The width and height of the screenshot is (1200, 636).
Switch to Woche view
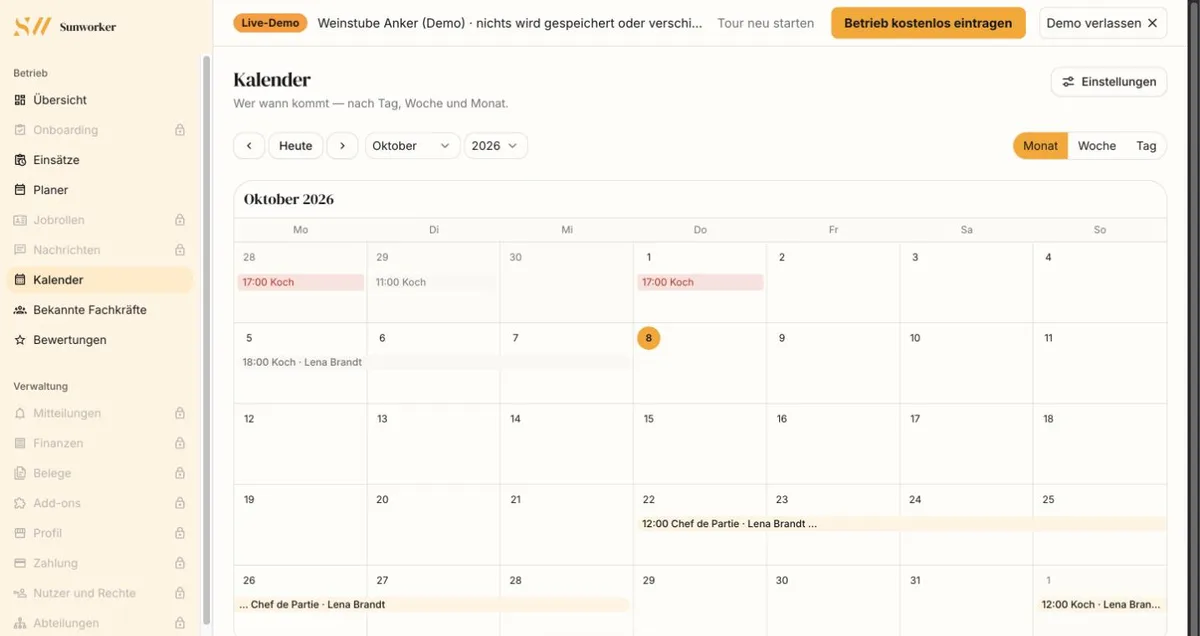click(x=1096, y=146)
